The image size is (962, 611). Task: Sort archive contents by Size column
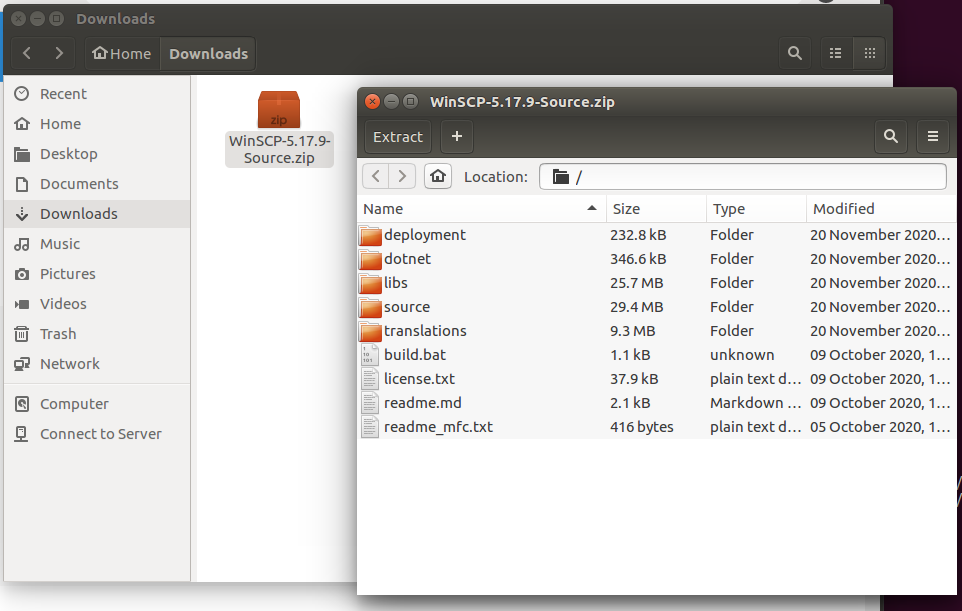click(656, 209)
